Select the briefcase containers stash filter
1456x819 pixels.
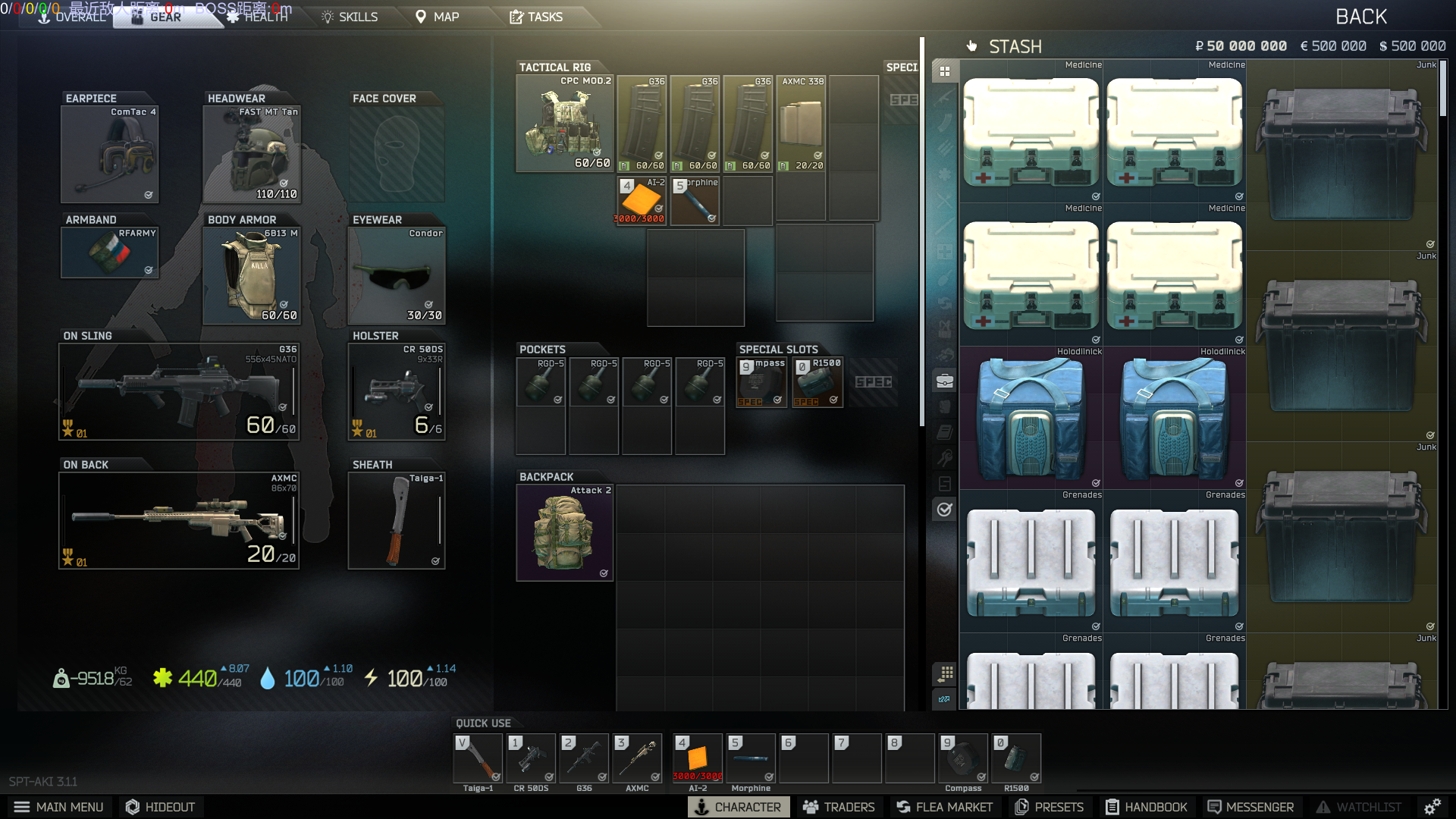tap(945, 381)
